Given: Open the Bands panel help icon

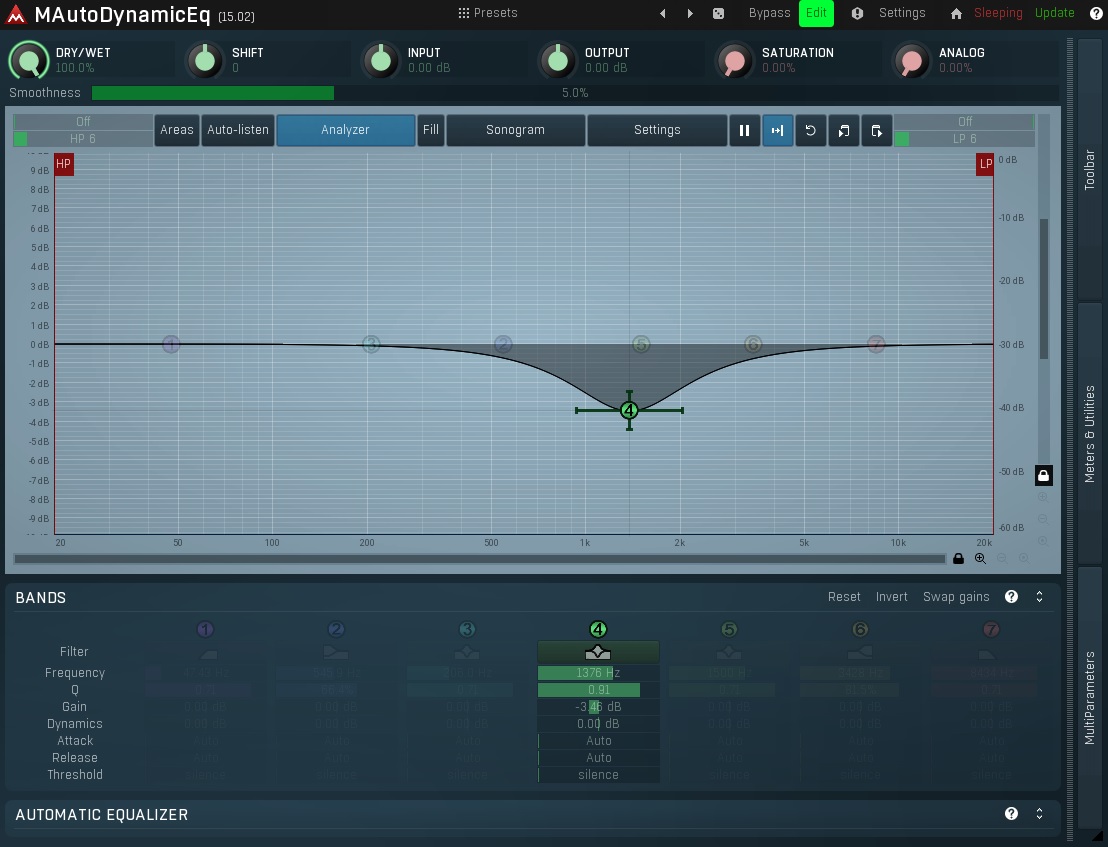Looking at the screenshot, I should (x=1011, y=596).
